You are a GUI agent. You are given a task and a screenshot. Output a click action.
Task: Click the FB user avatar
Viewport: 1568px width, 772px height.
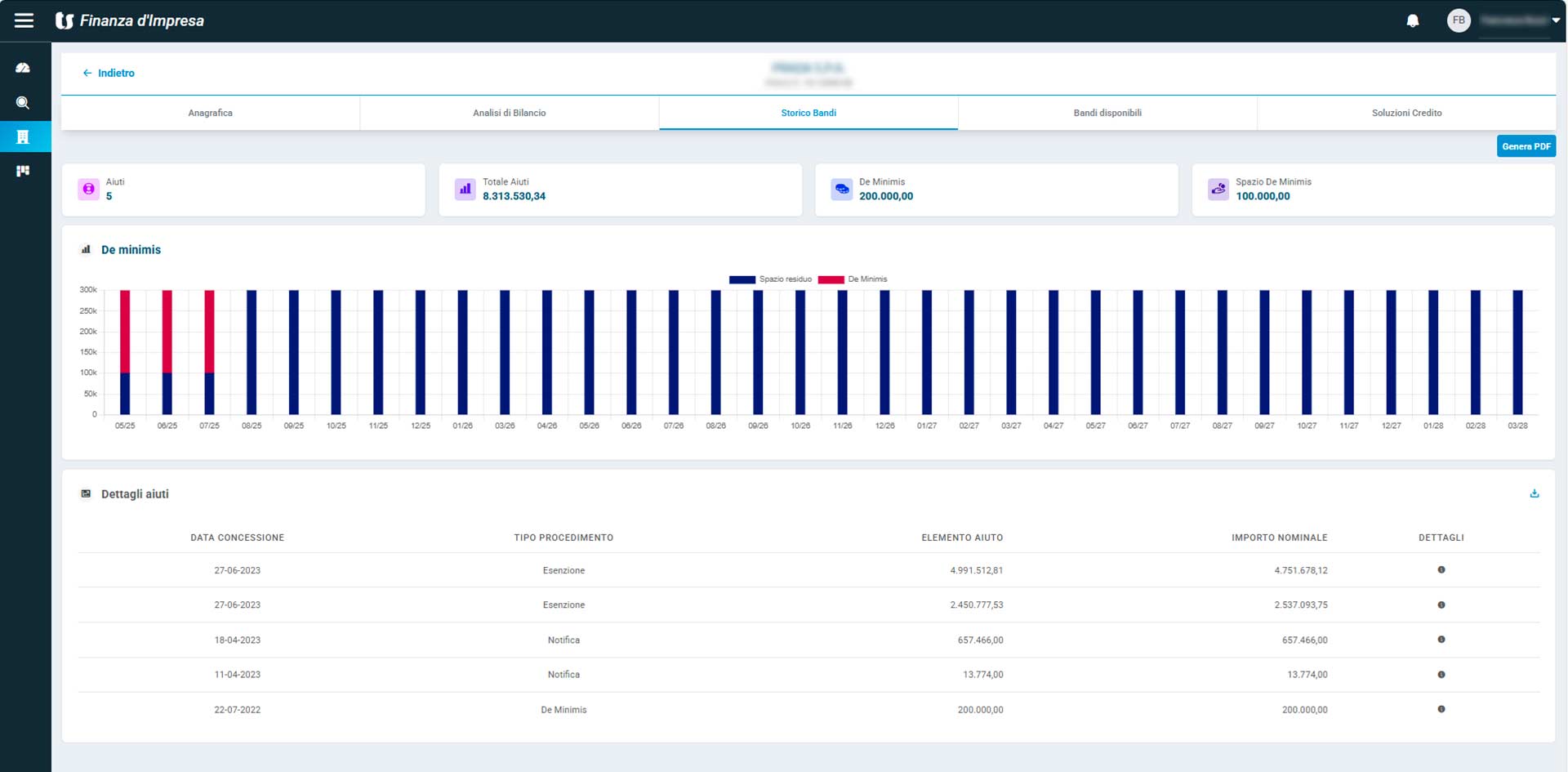point(1459,20)
